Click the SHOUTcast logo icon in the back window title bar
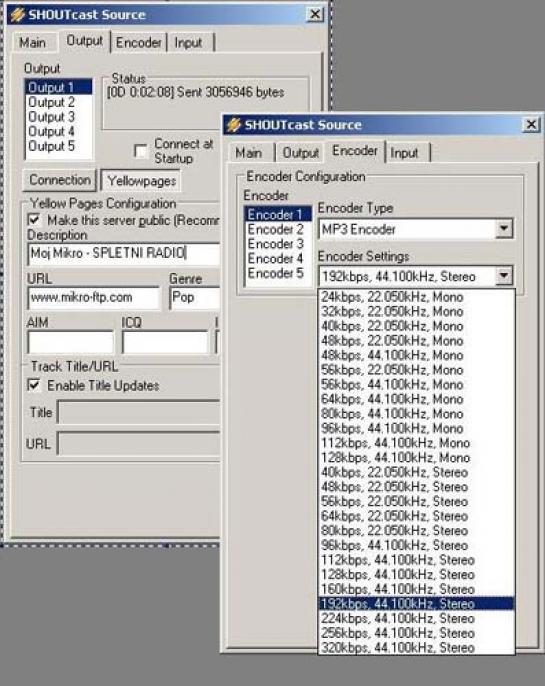The height and width of the screenshot is (686, 545). pos(18,14)
